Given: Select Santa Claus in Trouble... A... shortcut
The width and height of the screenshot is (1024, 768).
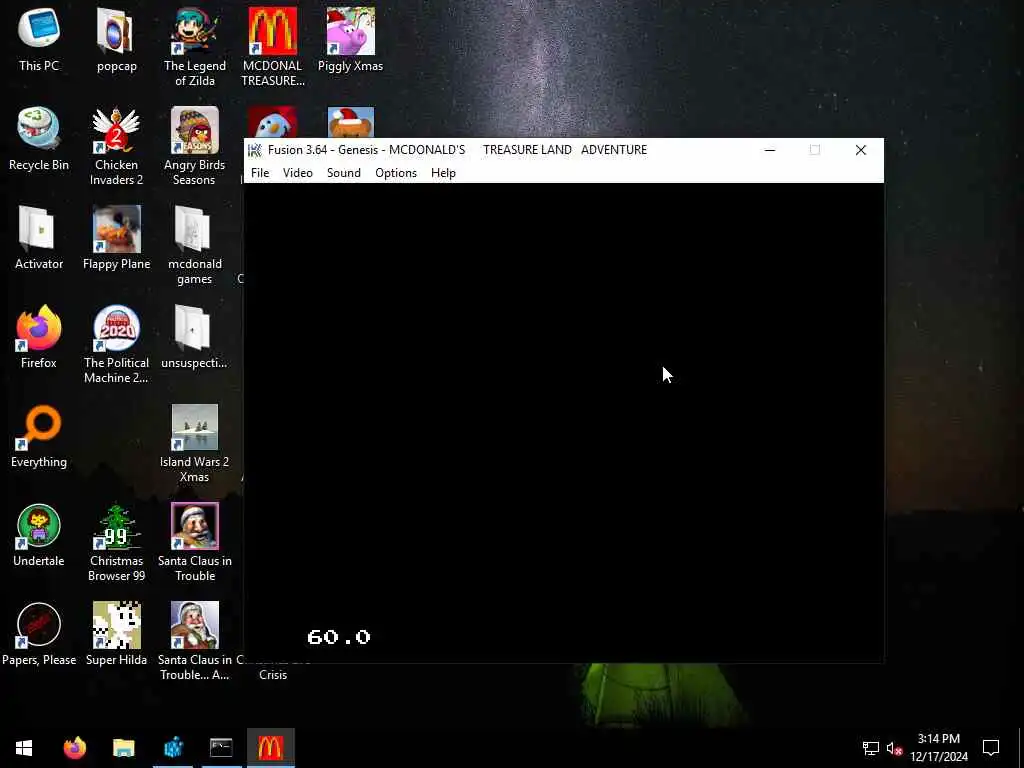Looking at the screenshot, I should 195,641.
